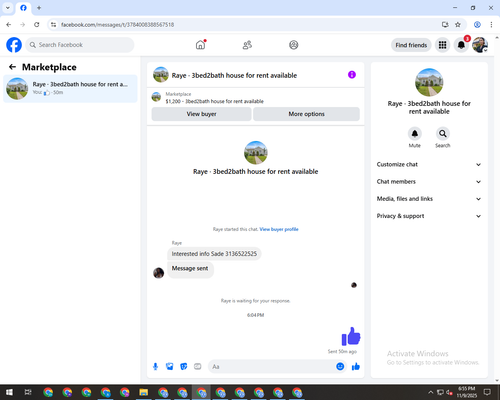Click the browser reload button
This screenshot has width=500, height=400.
click(x=37, y=25)
